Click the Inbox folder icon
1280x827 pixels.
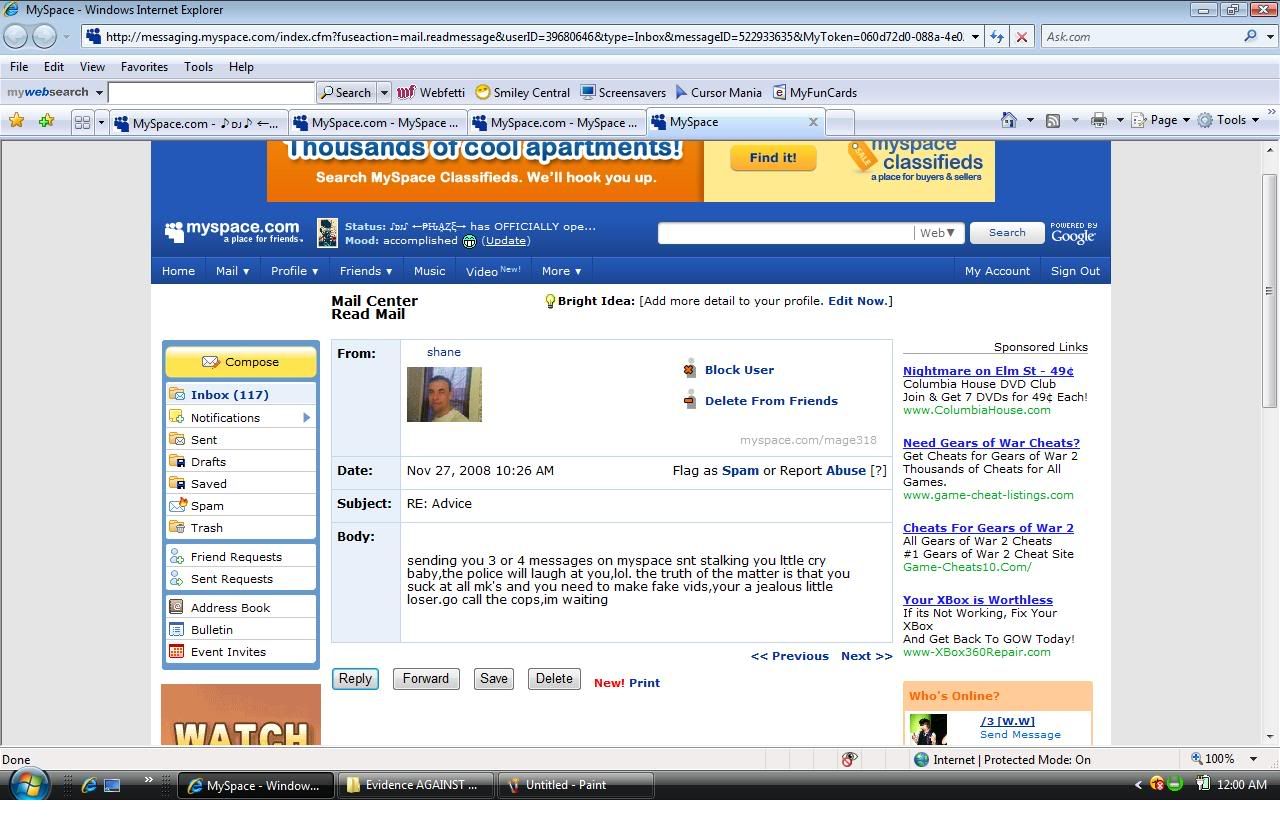(177, 394)
